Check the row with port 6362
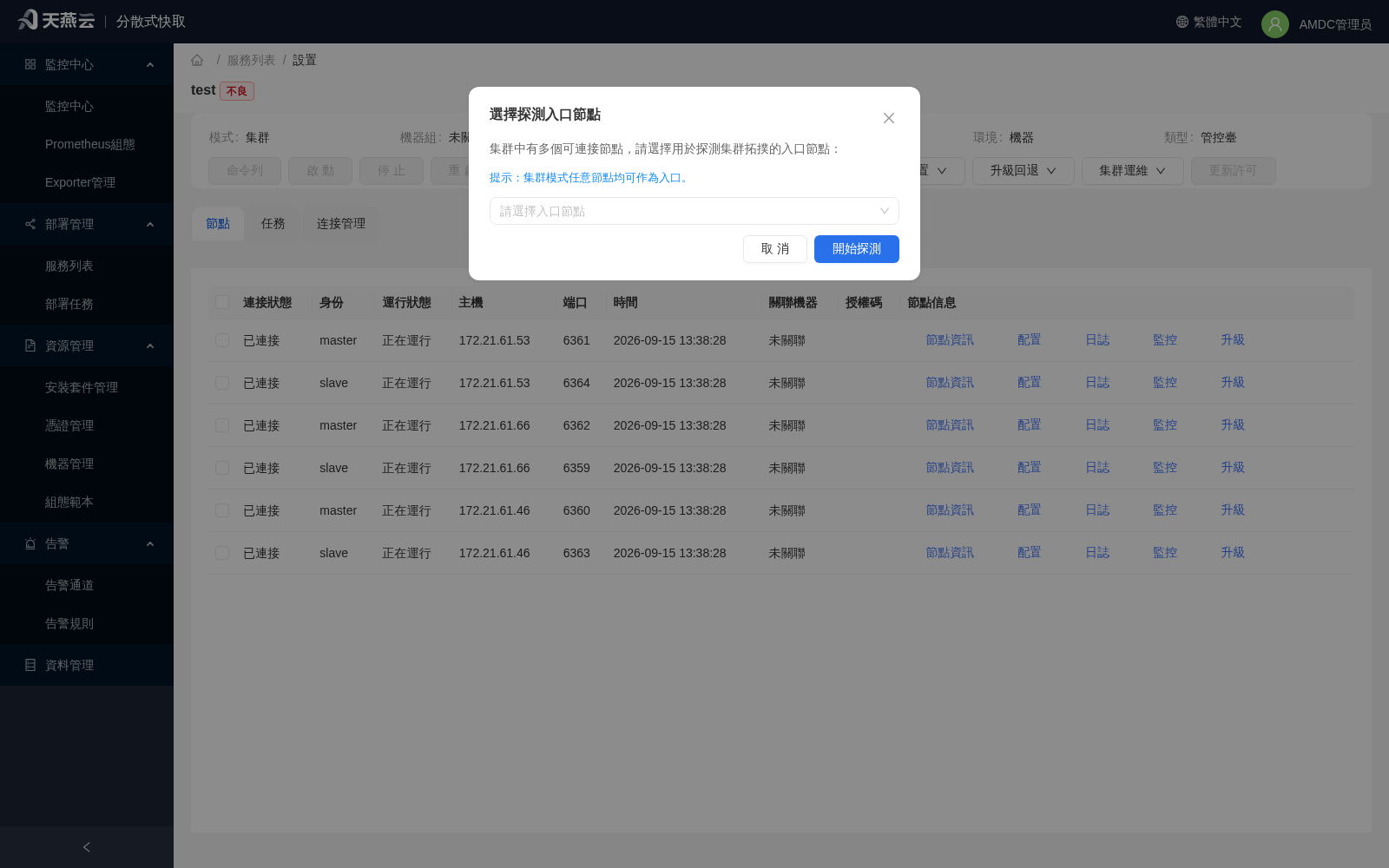 point(222,425)
